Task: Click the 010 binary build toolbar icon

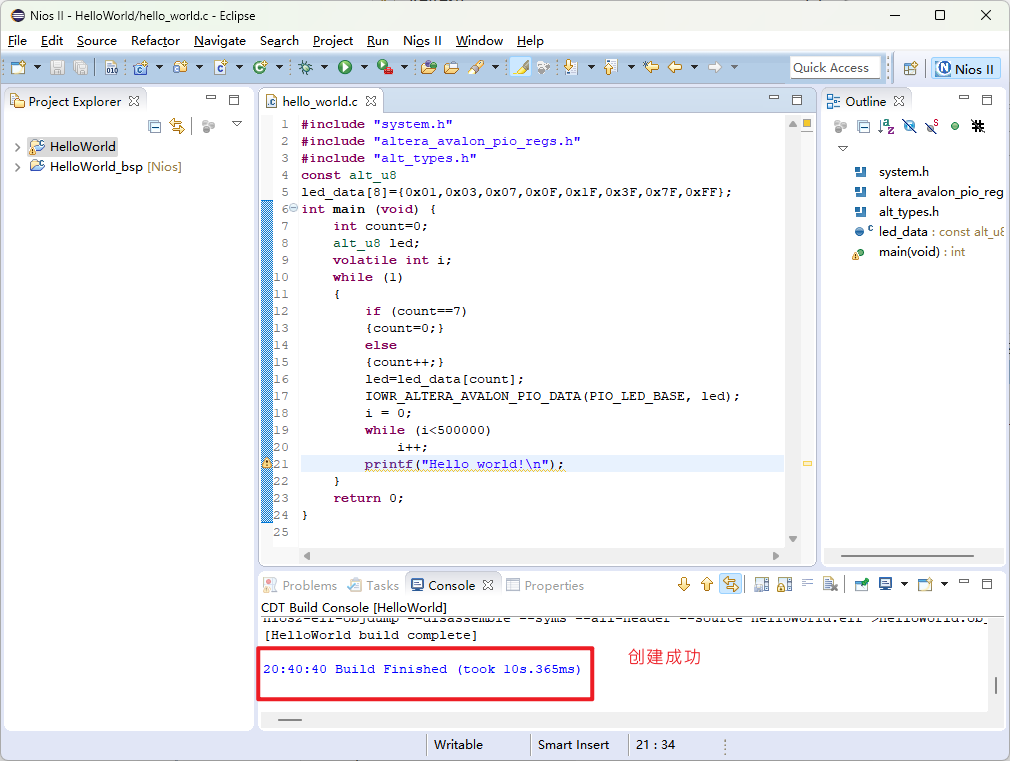Action: [x=111, y=67]
